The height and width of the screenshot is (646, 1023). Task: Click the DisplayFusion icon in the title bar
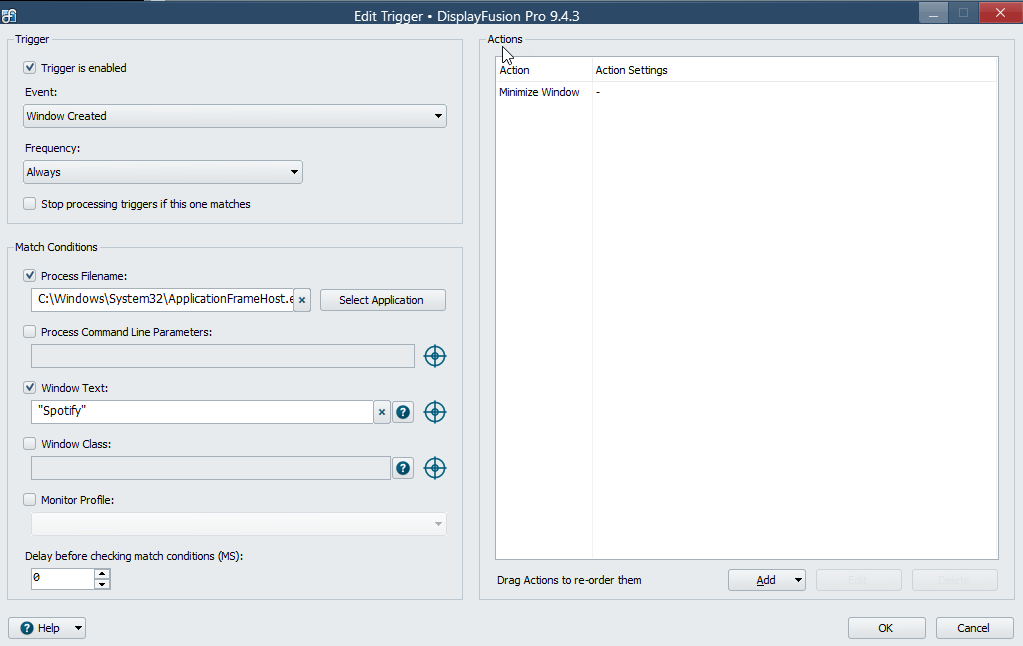(9, 15)
